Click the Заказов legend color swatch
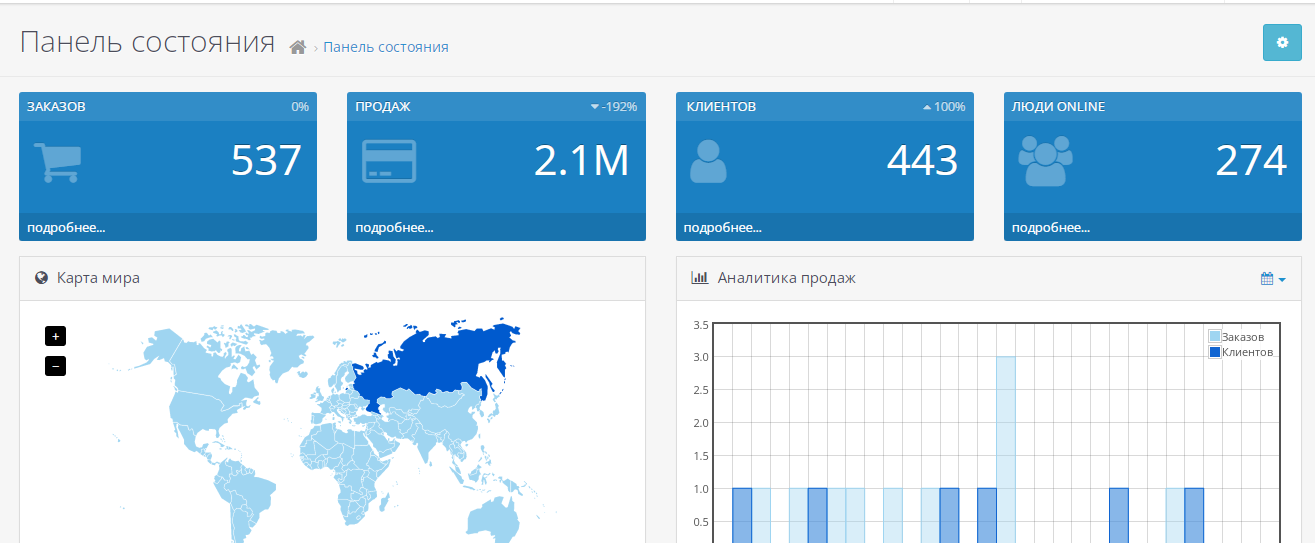This screenshot has height=543, width=1315. coord(1215,337)
